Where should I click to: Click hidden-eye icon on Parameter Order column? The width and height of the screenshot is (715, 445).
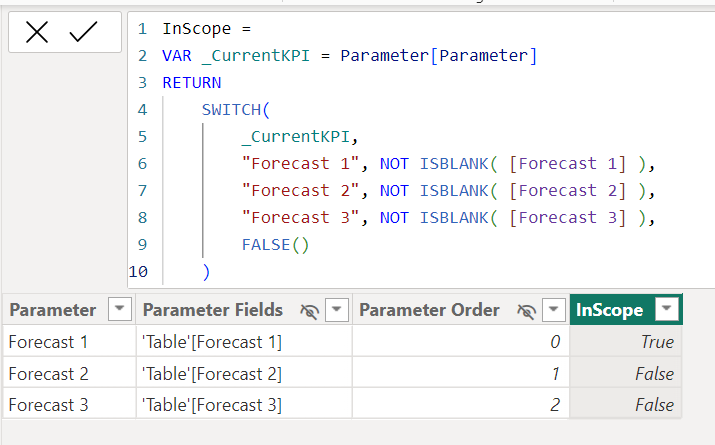(527, 311)
